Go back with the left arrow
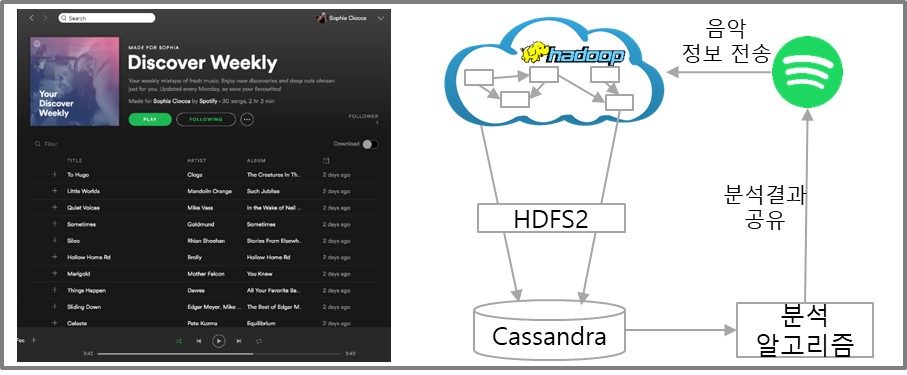 click(x=32, y=19)
